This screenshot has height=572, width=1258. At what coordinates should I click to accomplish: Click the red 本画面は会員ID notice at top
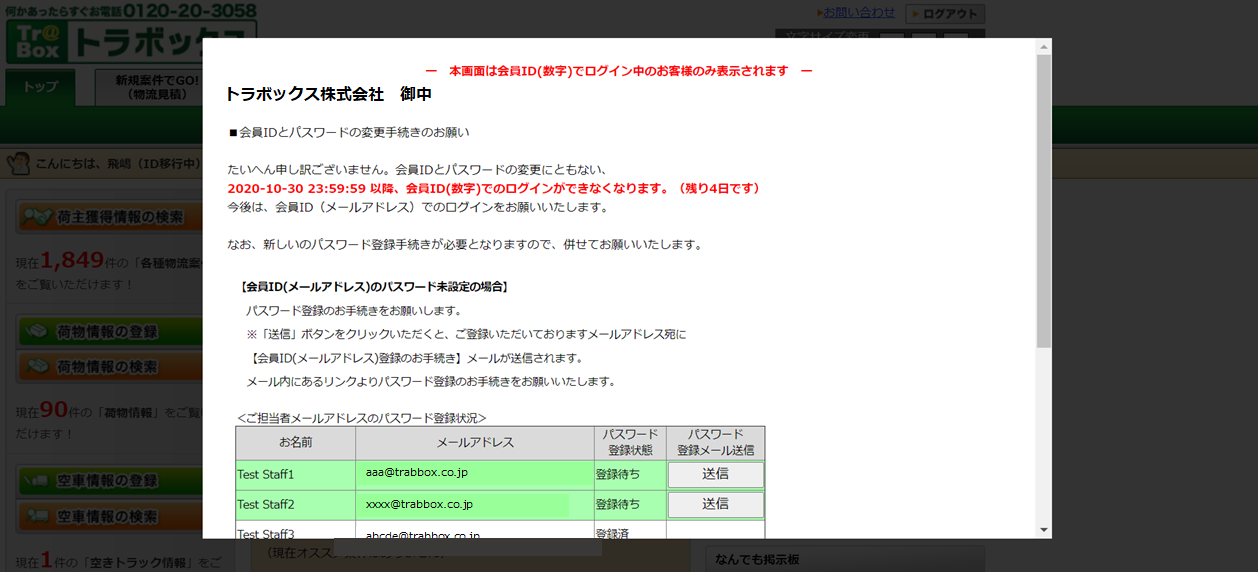[619, 71]
